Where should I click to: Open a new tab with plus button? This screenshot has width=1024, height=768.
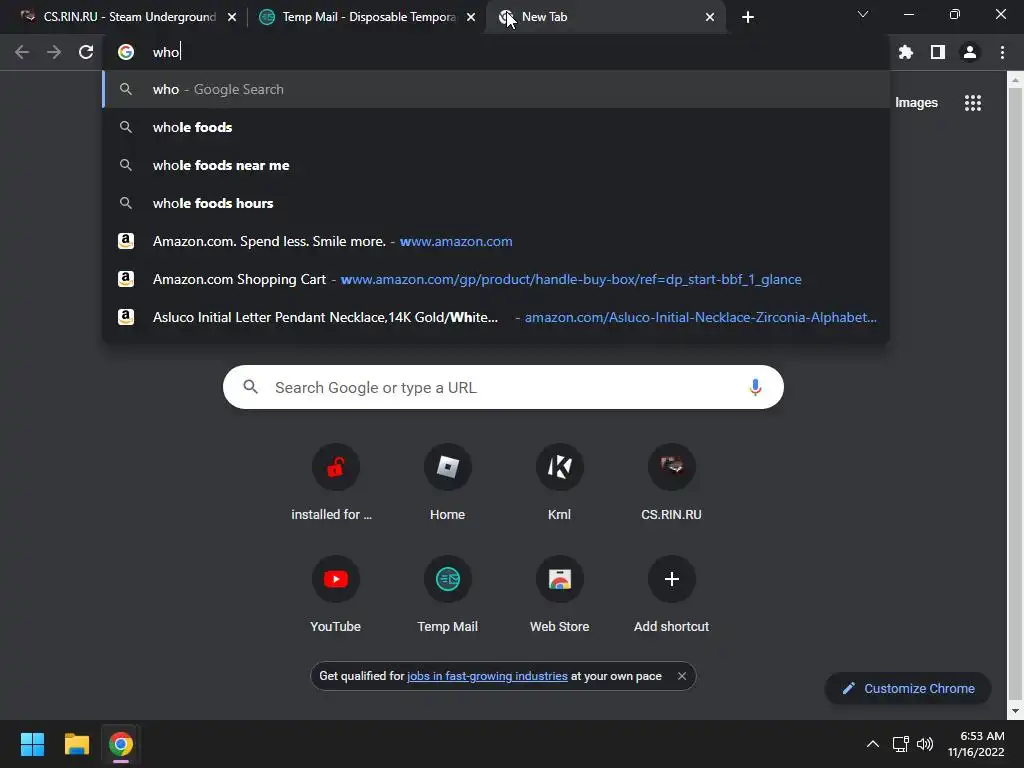coord(748,17)
